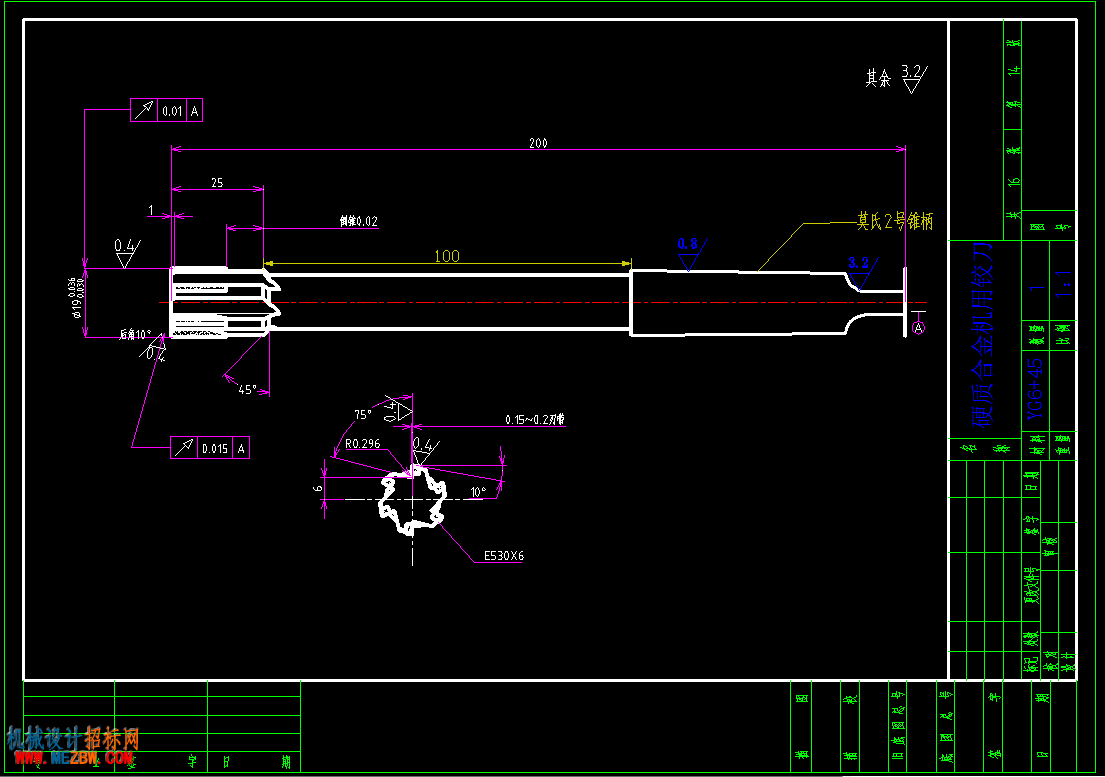Select the 莫氏2号锥柄 annotation
Image resolution: width=1105 pixels, height=777 pixels.
(895, 221)
